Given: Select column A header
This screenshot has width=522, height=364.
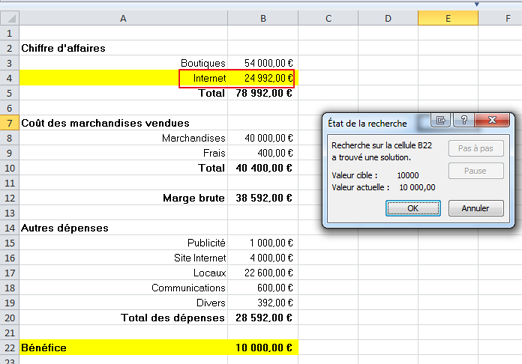Looking at the screenshot, I should (123, 18).
